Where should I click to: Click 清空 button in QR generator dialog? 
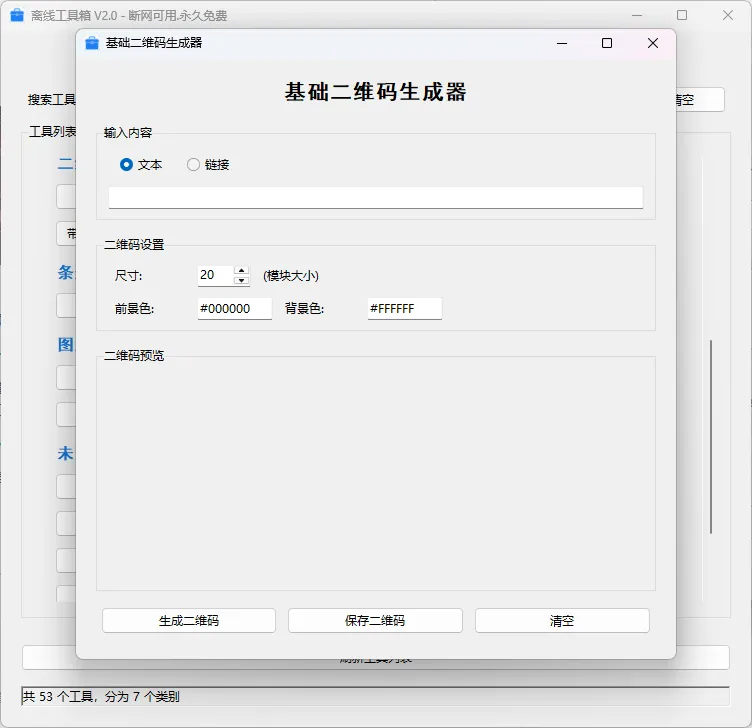coord(562,621)
